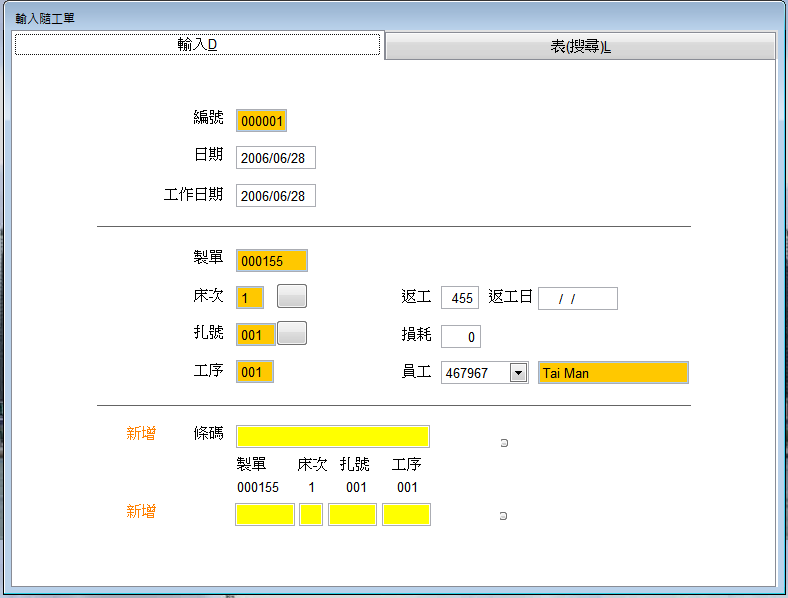The image size is (788, 598).
Task: Focus the yellow 床次 field in bottom row
Action: tap(311, 515)
